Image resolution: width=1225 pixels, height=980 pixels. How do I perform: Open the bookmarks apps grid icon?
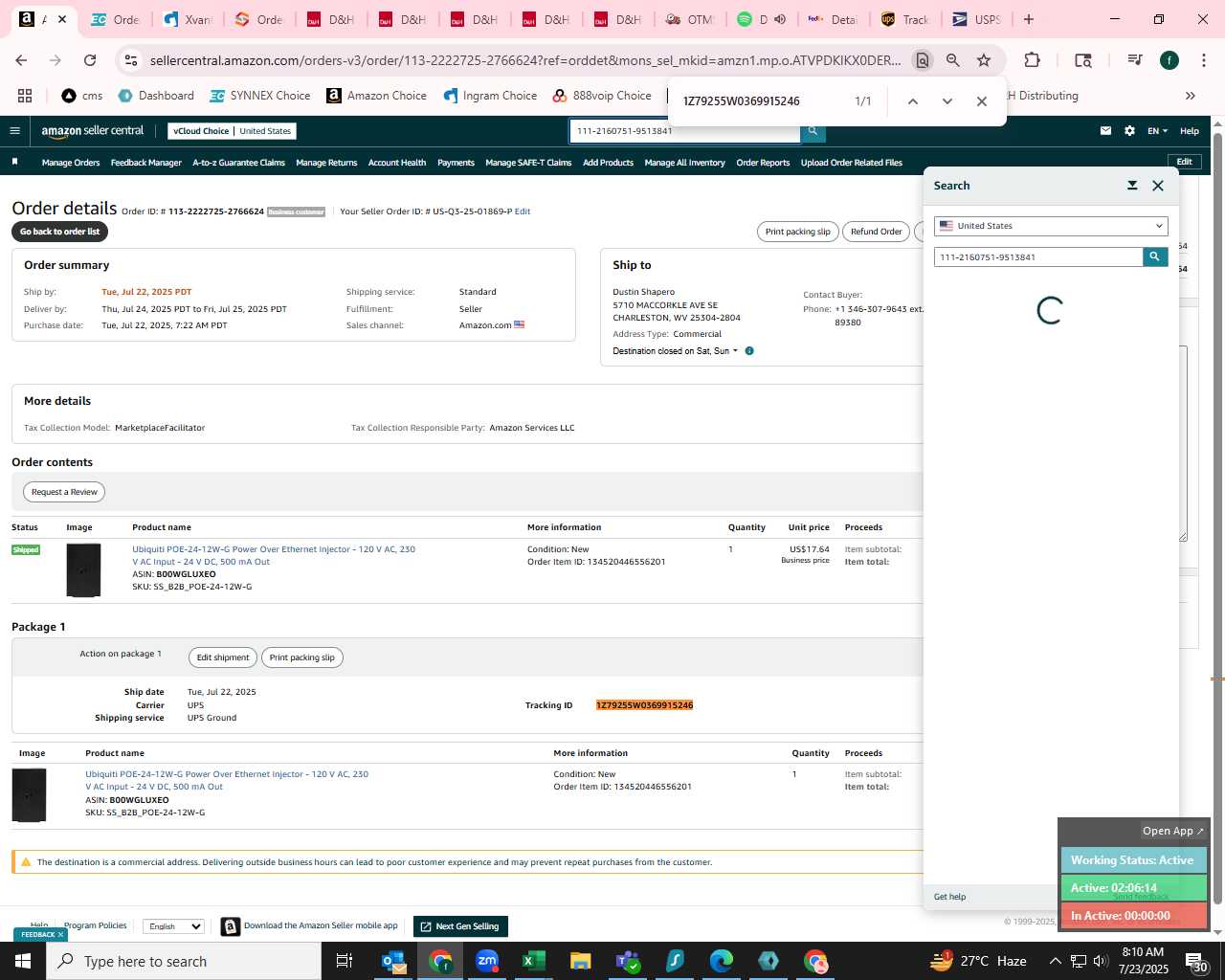point(25,96)
